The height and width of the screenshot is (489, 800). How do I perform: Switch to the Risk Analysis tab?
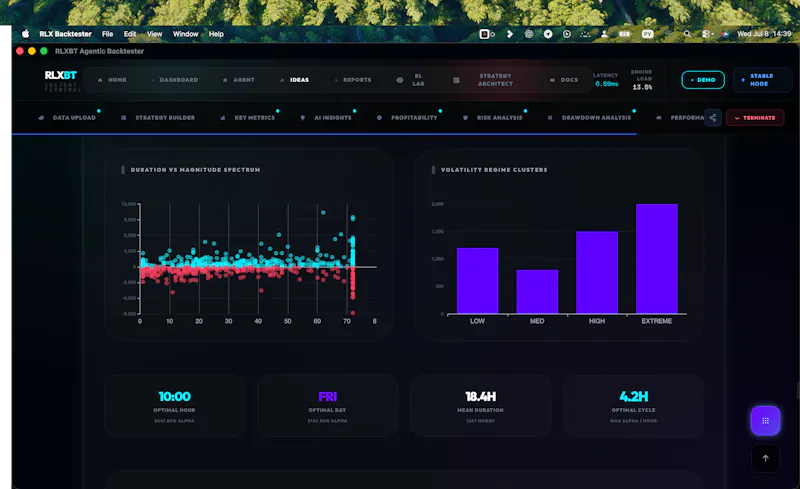(493, 117)
